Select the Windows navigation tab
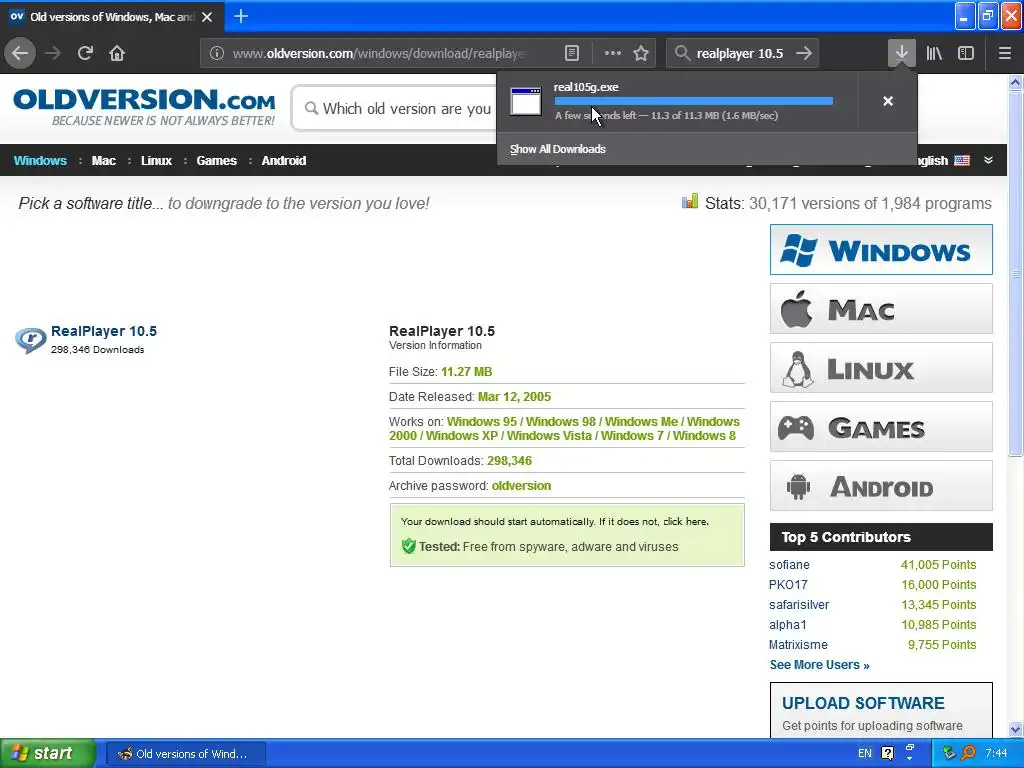Screen dimensions: 1024x768 40,161
